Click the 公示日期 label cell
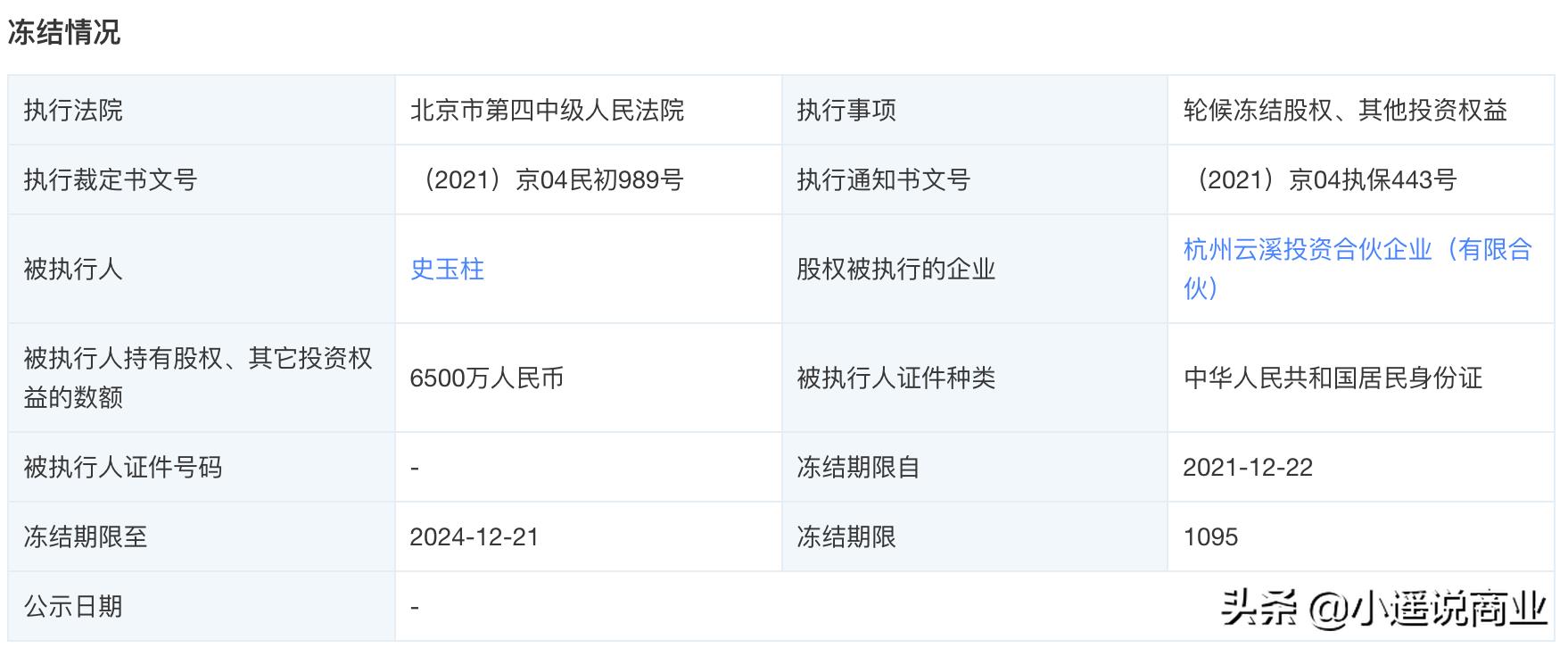The image size is (1568, 648). pos(73,607)
